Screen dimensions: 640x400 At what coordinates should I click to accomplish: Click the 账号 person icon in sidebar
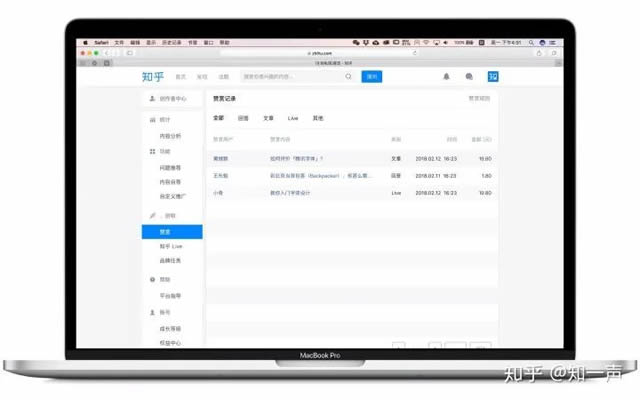[x=151, y=312]
